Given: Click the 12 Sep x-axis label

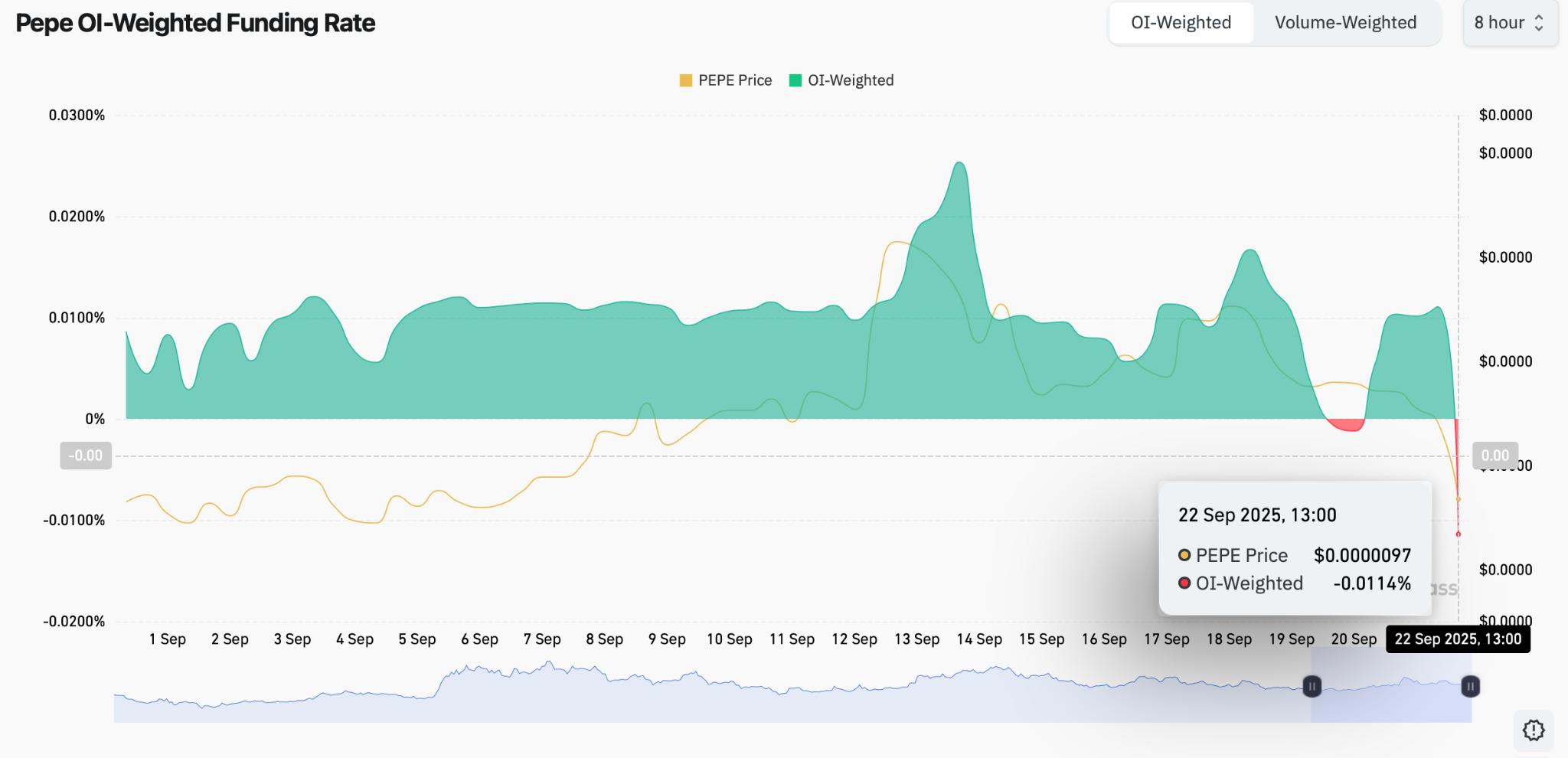Looking at the screenshot, I should coord(854,639).
